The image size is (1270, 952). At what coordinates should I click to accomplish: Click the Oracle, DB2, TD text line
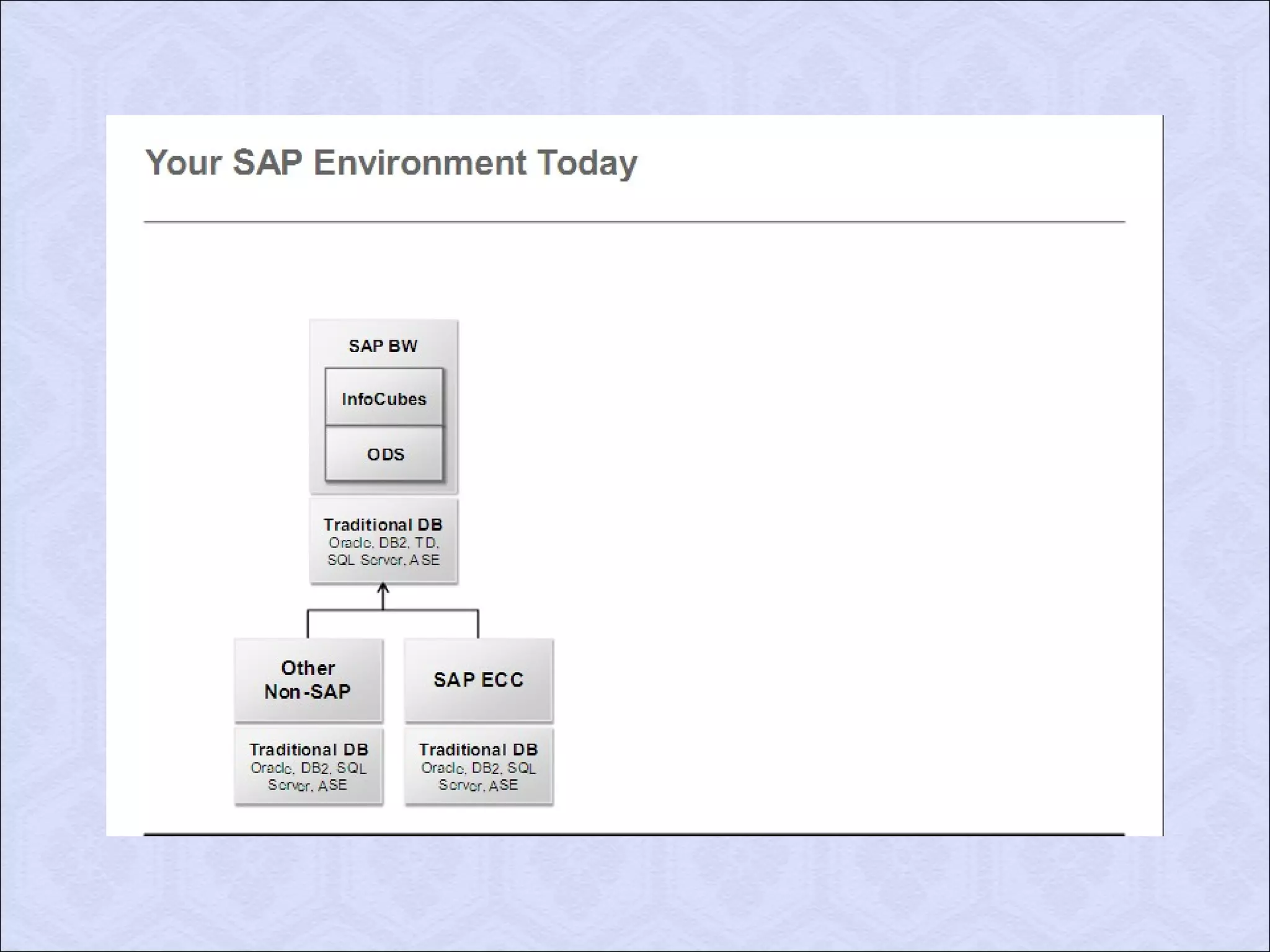coord(384,543)
